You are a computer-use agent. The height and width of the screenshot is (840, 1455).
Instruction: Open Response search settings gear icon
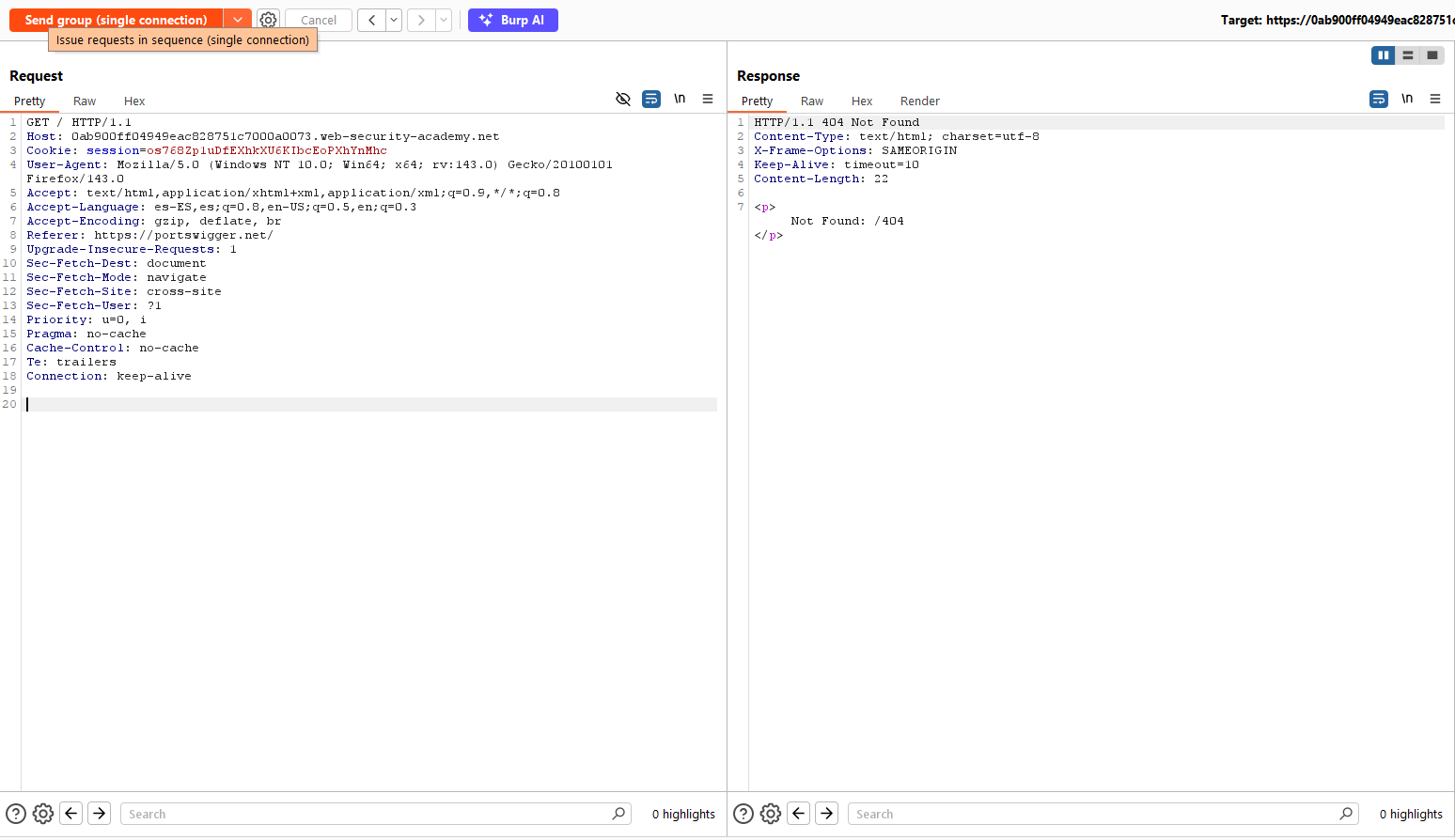click(771, 814)
